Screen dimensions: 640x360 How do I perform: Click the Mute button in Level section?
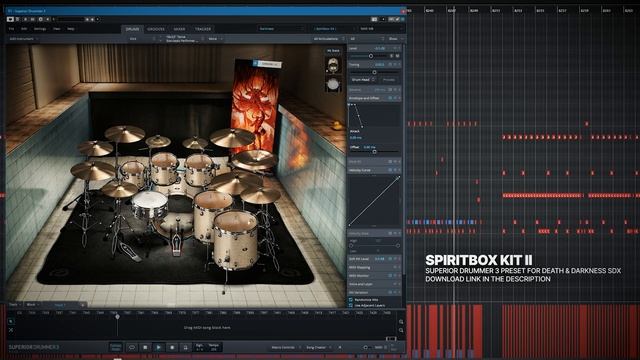tap(397, 56)
